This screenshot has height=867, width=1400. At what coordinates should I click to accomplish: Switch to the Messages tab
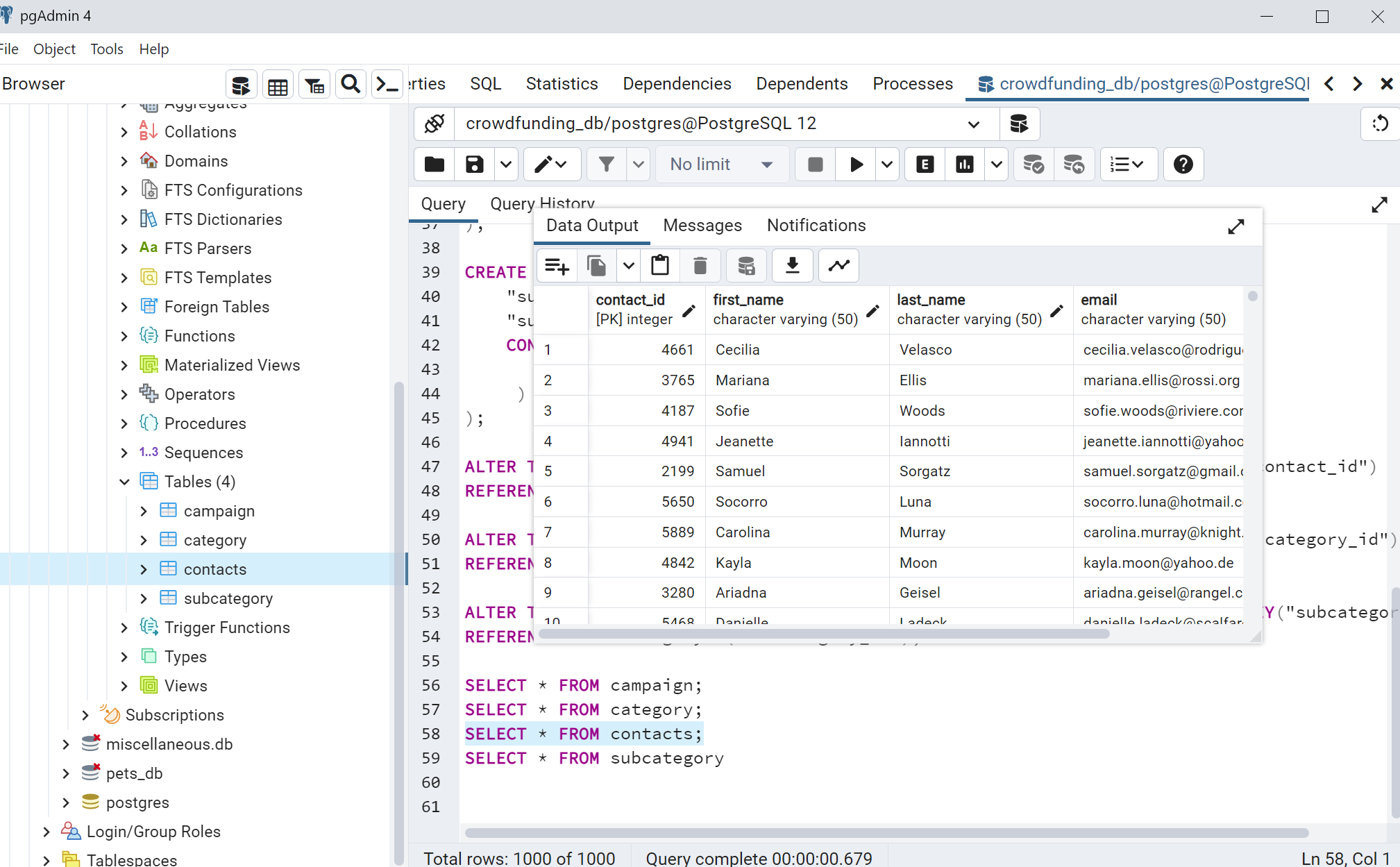click(702, 226)
